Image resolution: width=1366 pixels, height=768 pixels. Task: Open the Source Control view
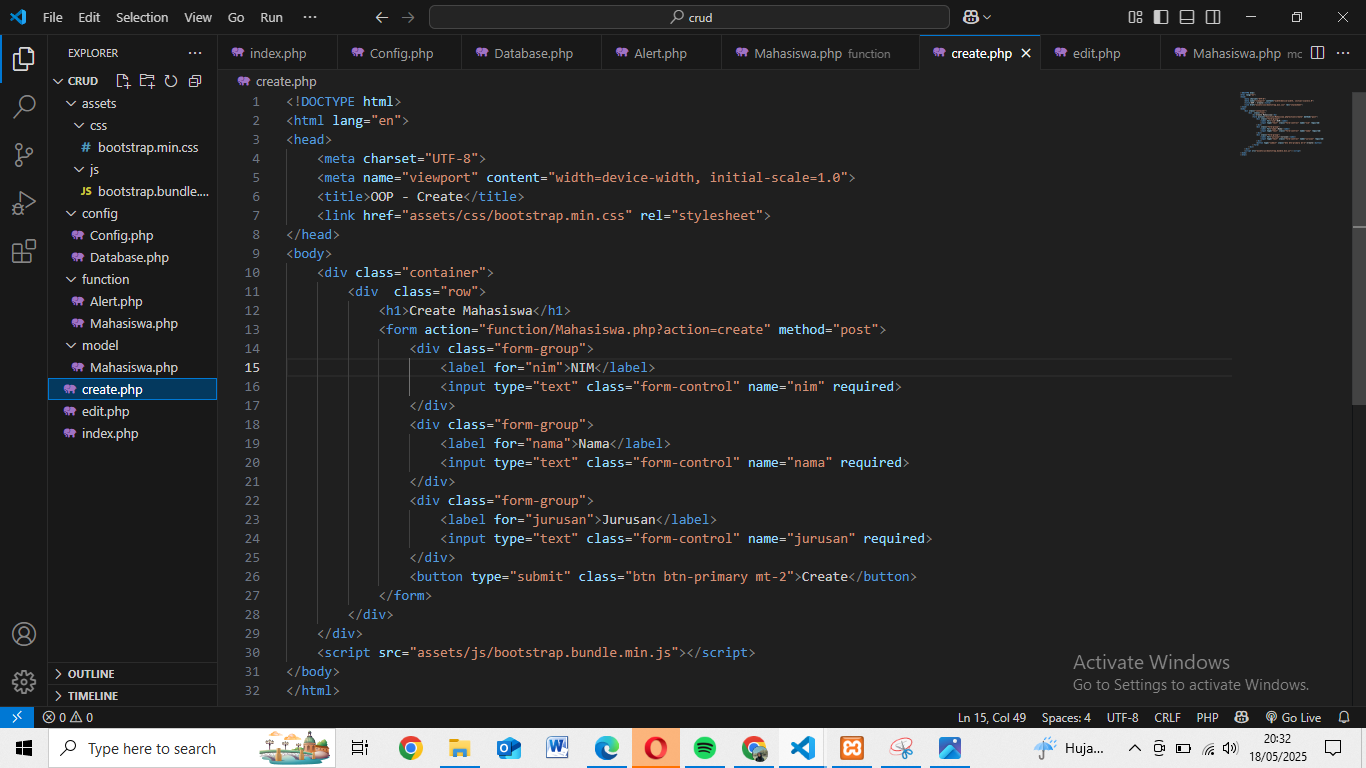(x=24, y=154)
